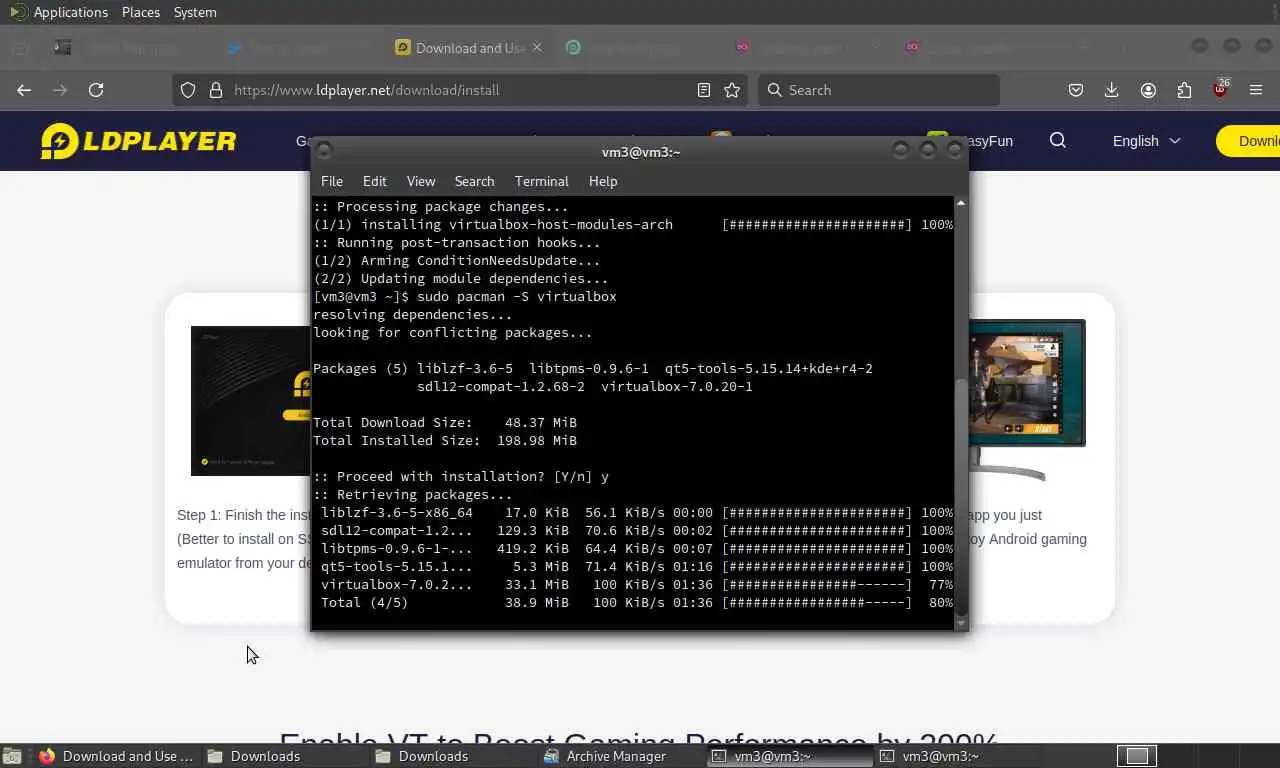This screenshot has width=1280, height=768.
Task: Click the virtualbox-7.0.2... download progress line
Action: 636,584
